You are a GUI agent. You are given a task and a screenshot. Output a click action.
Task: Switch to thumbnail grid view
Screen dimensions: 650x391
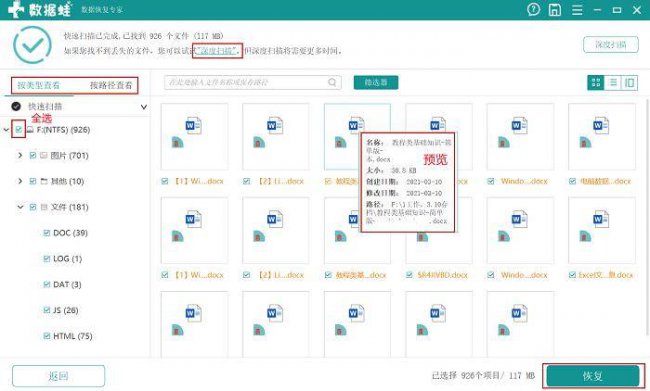(596, 83)
